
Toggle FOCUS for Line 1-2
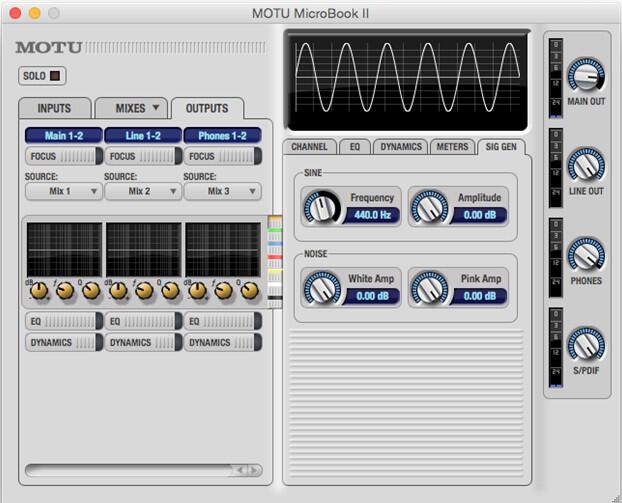[143, 156]
